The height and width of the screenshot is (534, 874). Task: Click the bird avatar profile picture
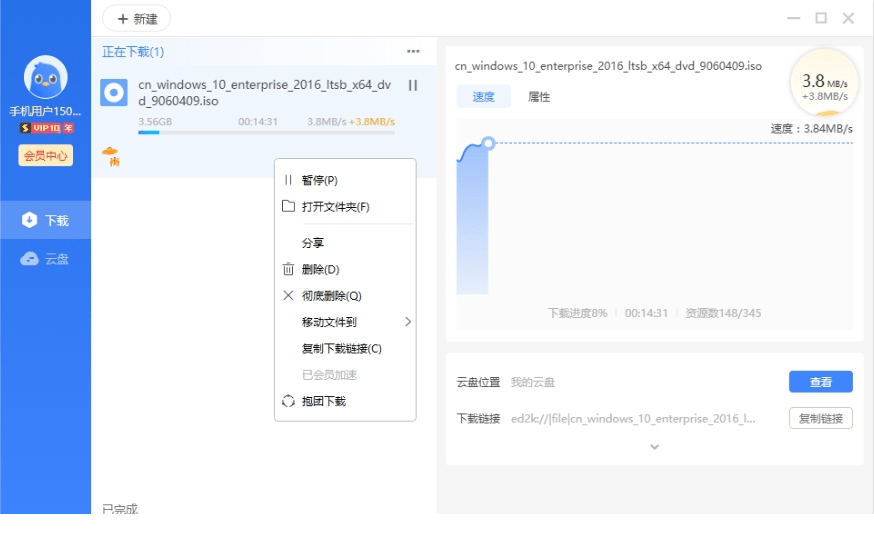tap(45, 77)
